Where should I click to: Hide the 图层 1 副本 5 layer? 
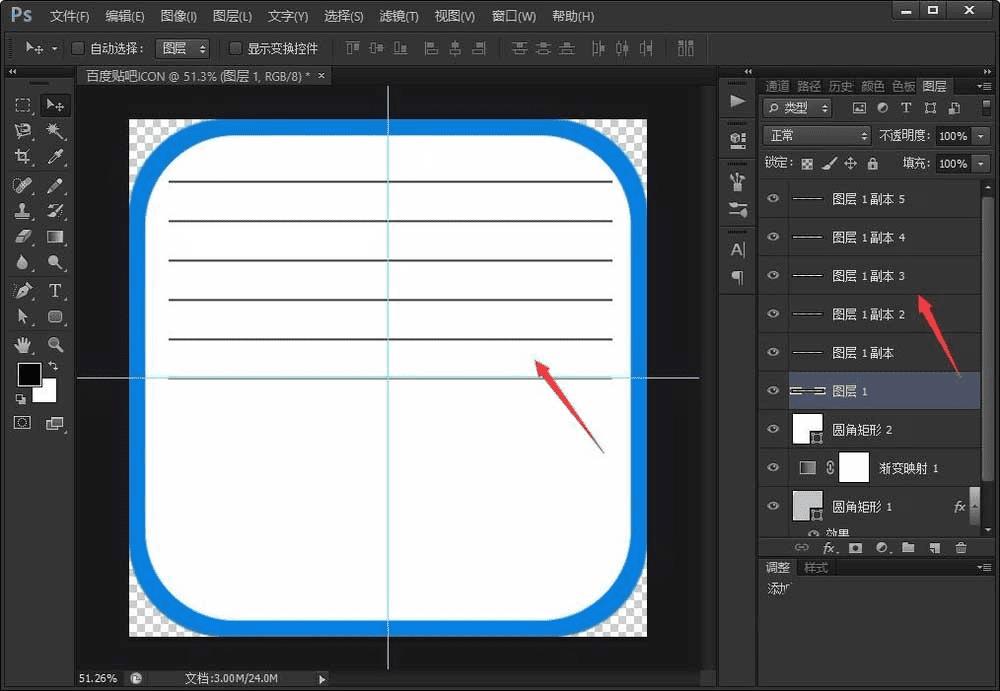coord(772,199)
